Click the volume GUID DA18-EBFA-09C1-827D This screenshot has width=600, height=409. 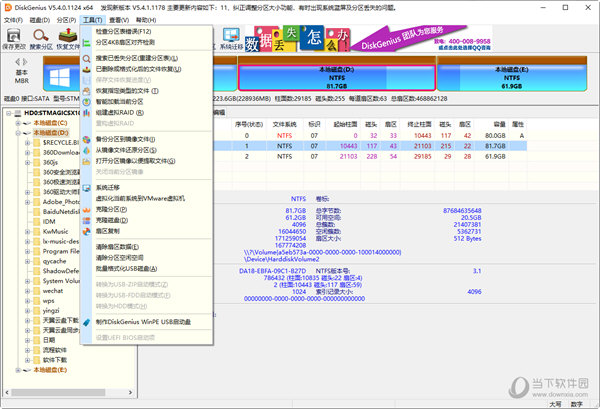tap(272, 271)
